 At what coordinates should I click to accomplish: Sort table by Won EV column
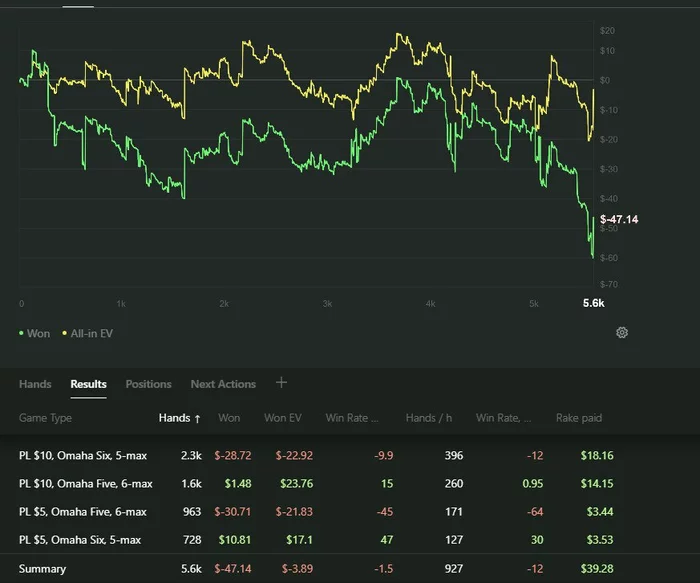[282, 418]
